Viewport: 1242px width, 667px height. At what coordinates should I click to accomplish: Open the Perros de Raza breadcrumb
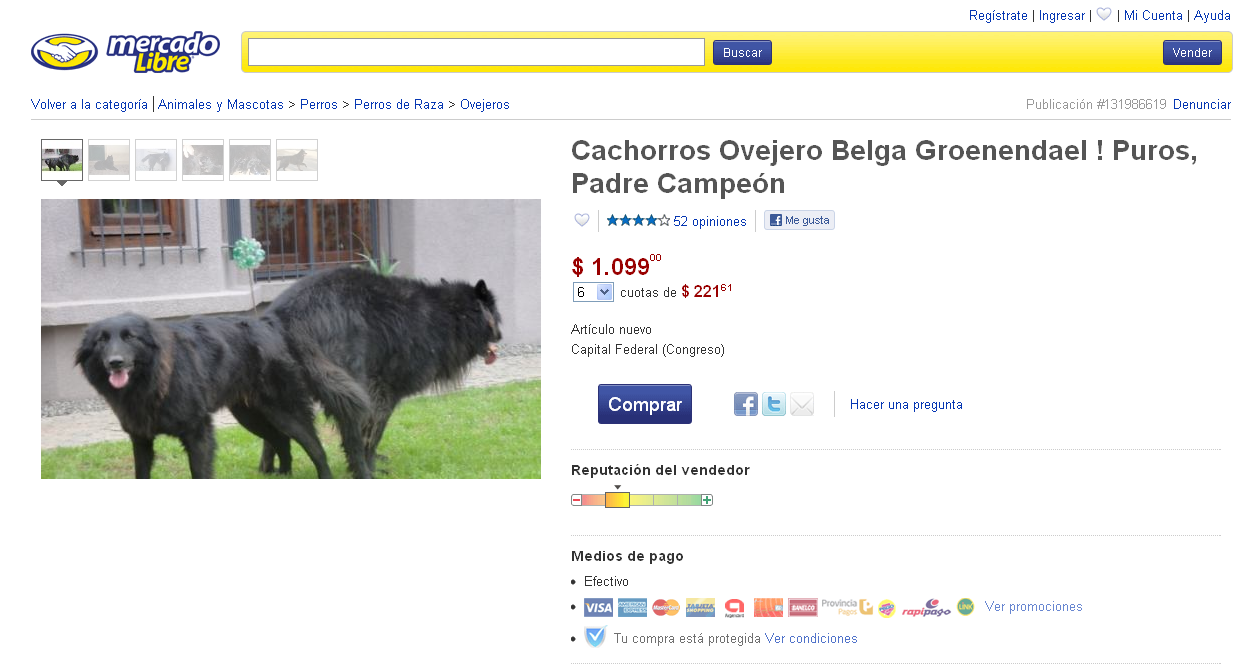pyautogui.click(x=399, y=104)
